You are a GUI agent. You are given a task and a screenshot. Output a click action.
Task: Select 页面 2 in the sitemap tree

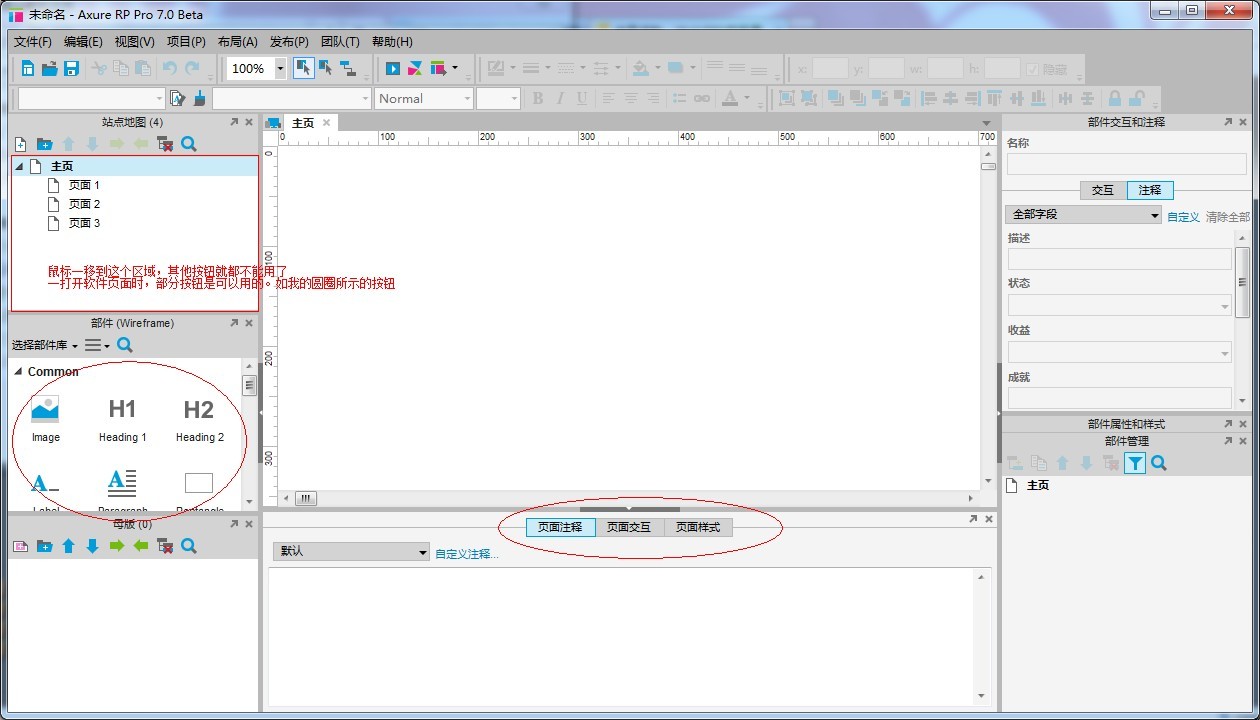point(84,204)
